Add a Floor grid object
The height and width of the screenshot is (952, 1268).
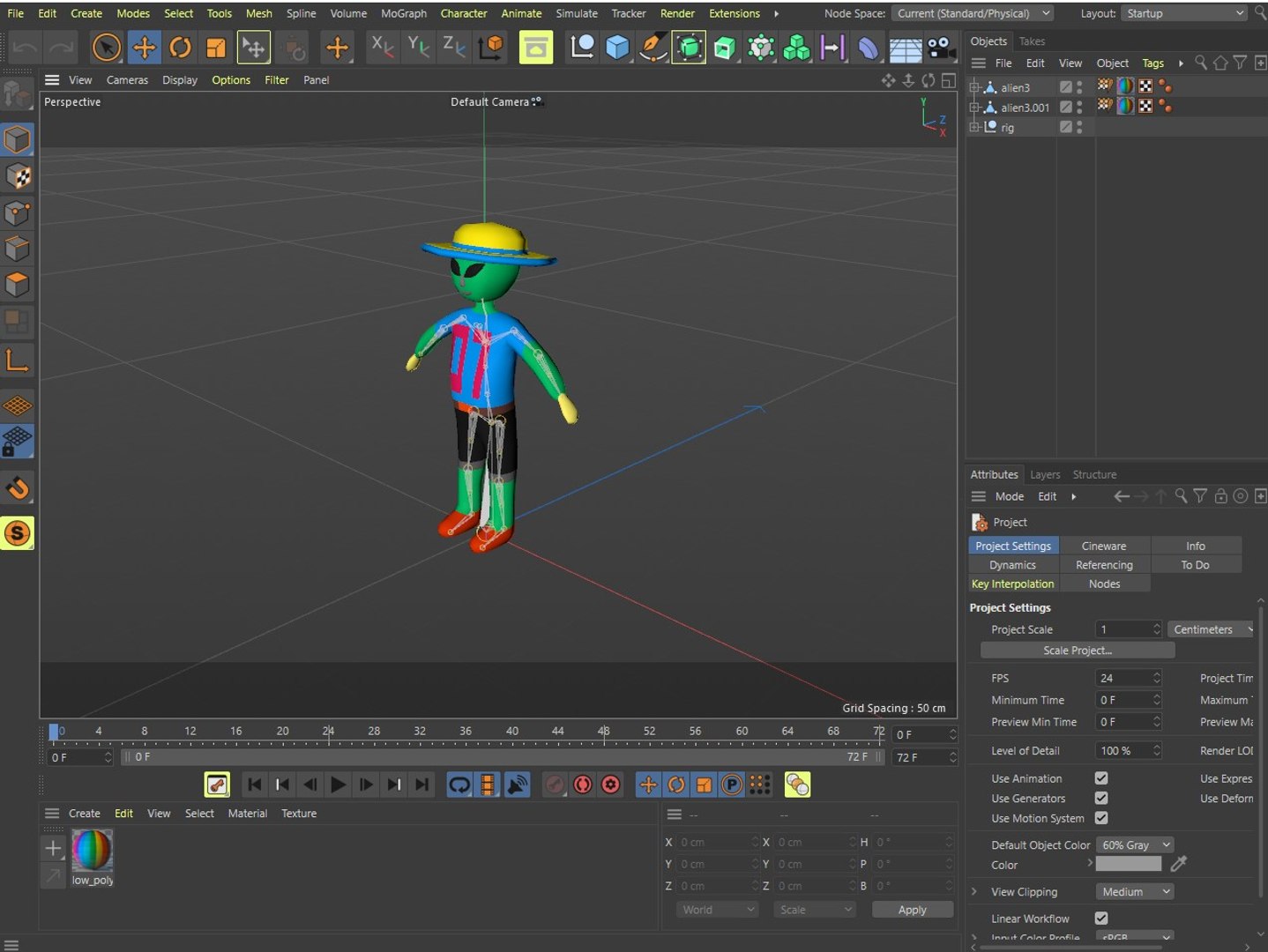coord(905,48)
